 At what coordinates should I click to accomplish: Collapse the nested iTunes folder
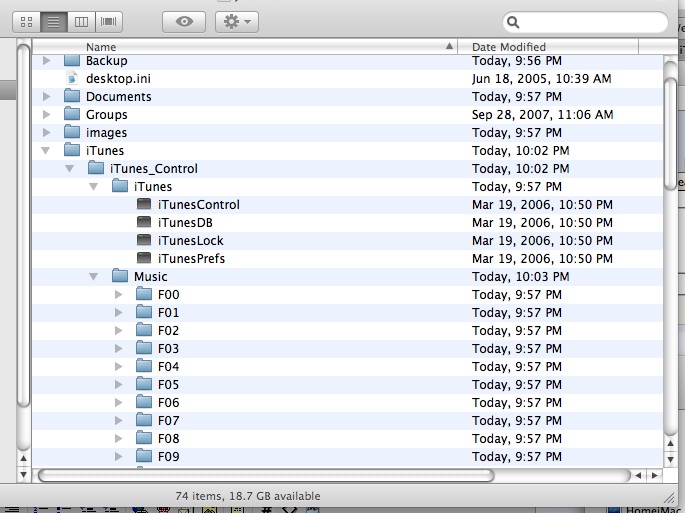pos(93,187)
